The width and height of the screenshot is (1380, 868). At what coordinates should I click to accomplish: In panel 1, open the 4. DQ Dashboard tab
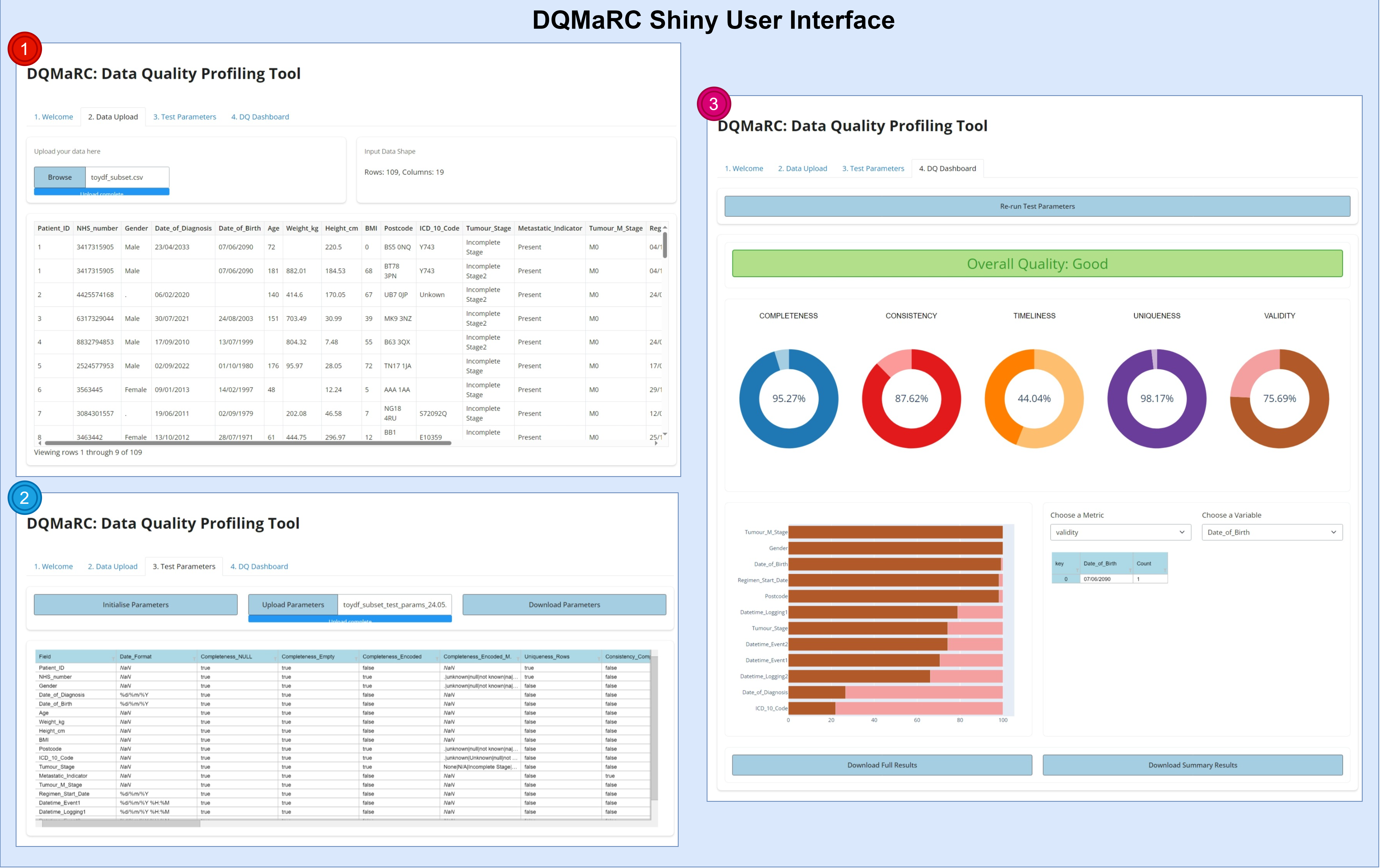[260, 117]
